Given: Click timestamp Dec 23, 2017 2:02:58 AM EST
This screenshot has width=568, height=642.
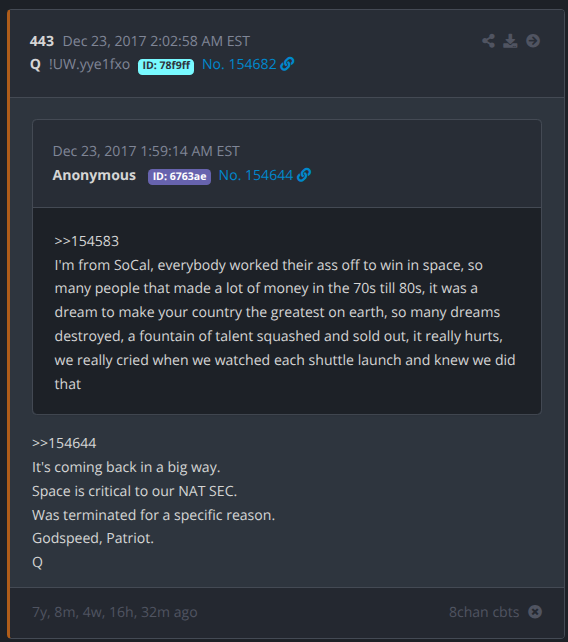Looking at the screenshot, I should point(156,41).
